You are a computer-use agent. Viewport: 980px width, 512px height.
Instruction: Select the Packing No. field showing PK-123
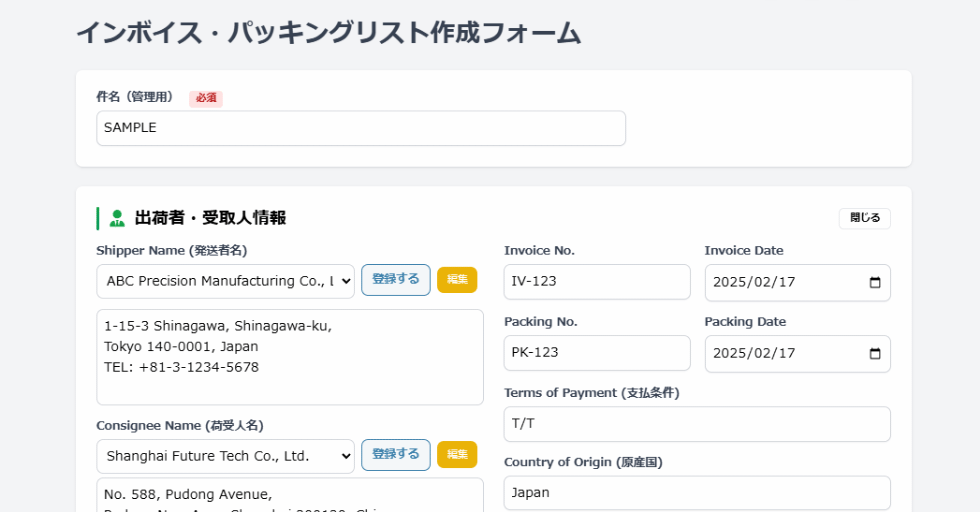point(596,353)
